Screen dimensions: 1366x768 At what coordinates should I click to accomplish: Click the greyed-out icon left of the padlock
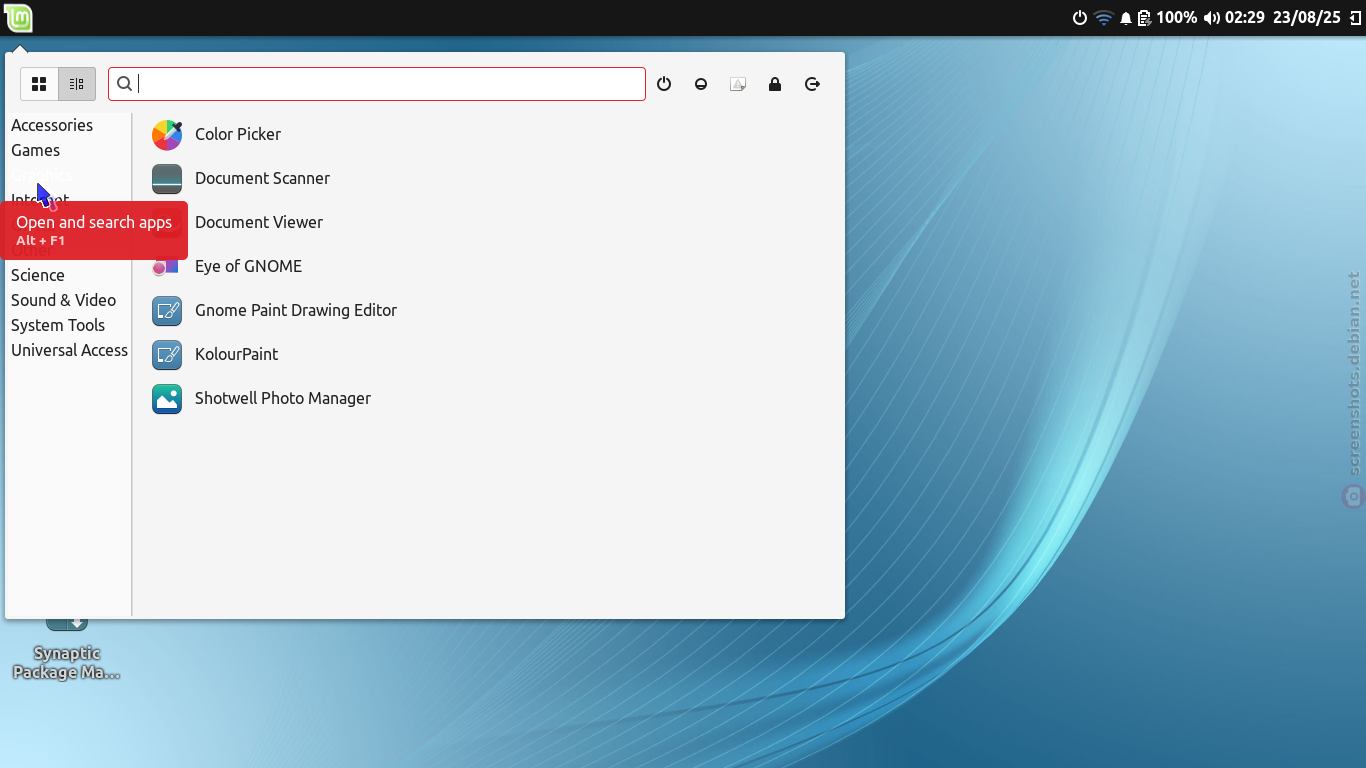738,84
